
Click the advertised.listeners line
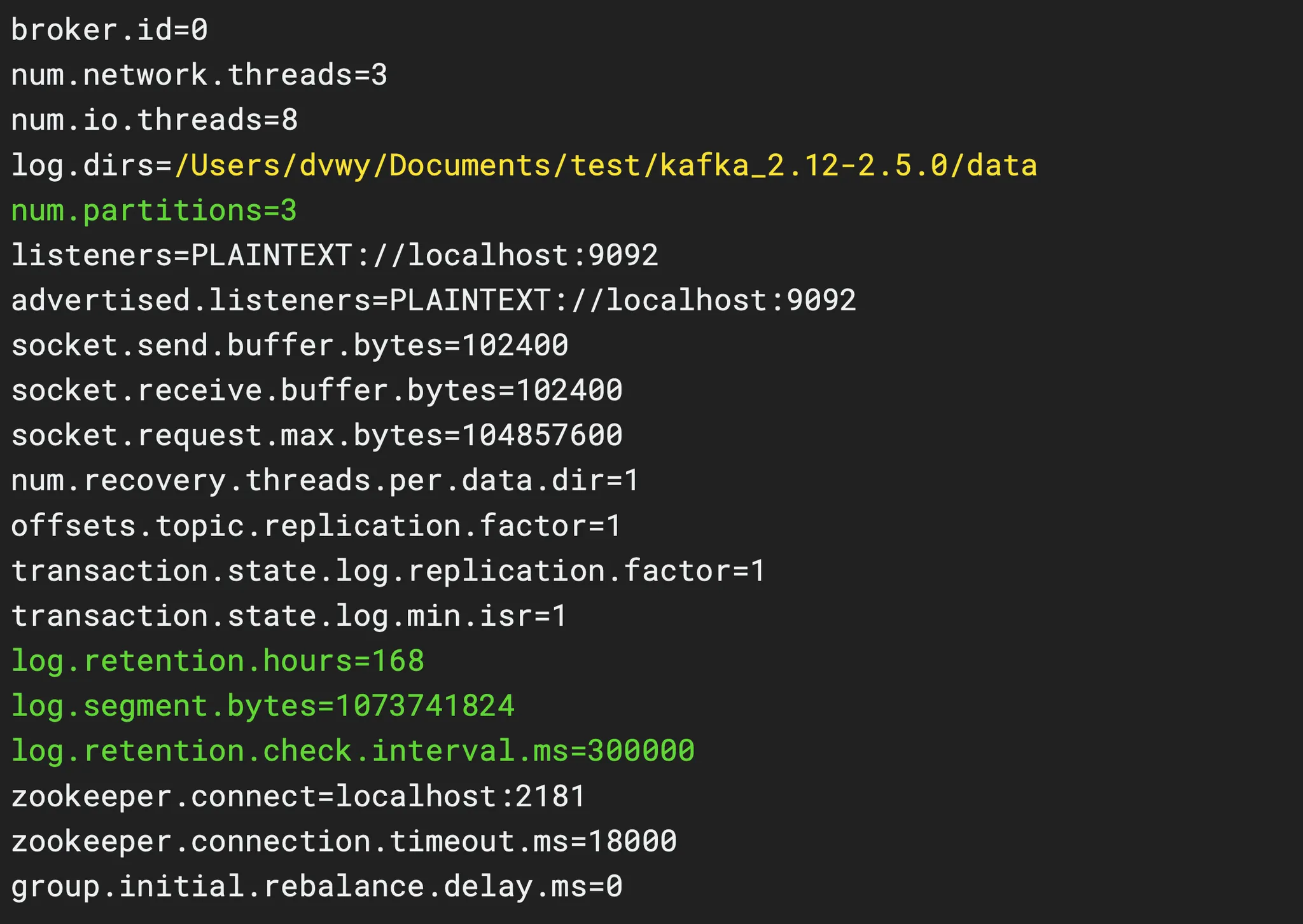coord(434,300)
